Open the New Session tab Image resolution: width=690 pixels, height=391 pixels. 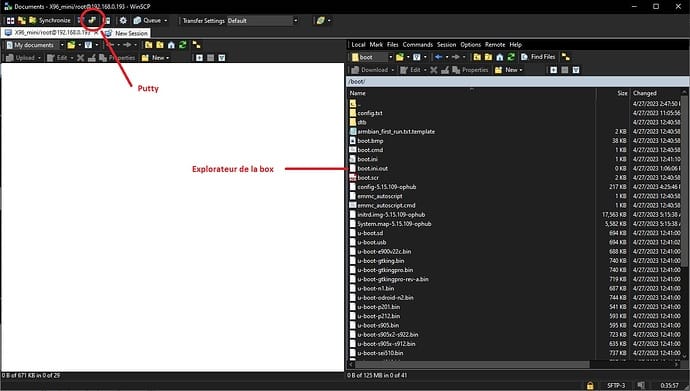[x=126, y=33]
